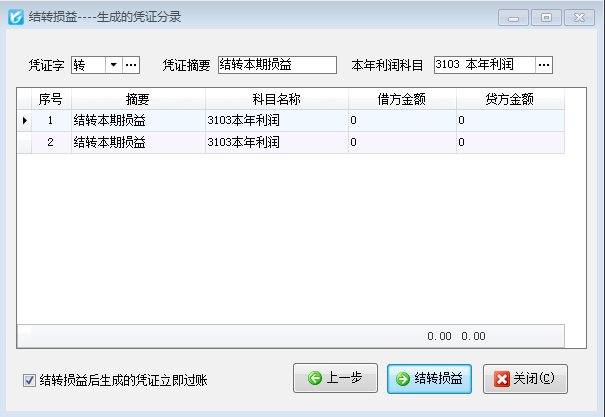Select the 科目名称 column header
This screenshot has width=605, height=417.
(x=276, y=99)
